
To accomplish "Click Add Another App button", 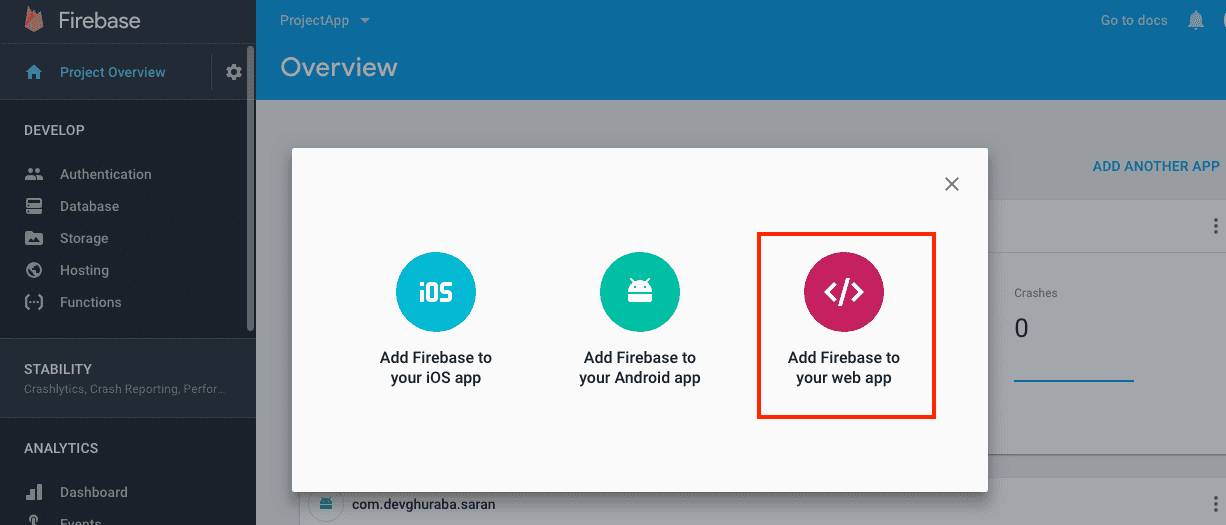I will [x=1155, y=166].
